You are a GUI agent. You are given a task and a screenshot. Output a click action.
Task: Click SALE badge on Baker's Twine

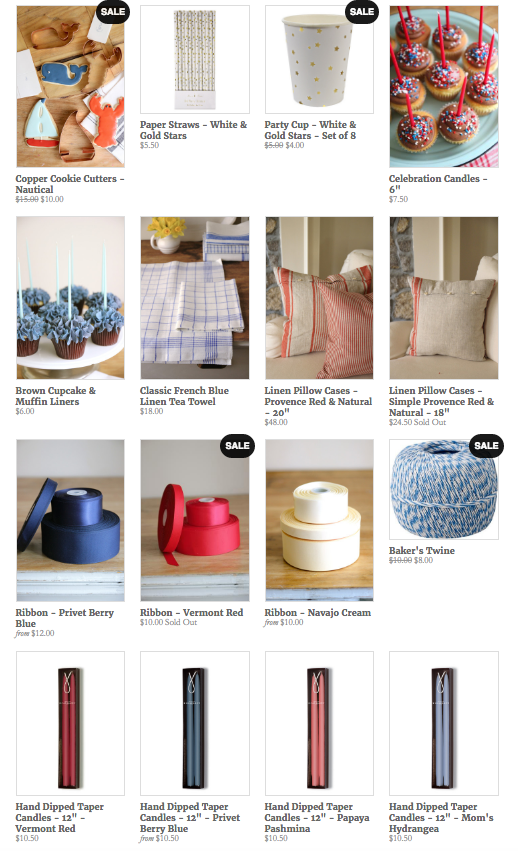tap(486, 446)
